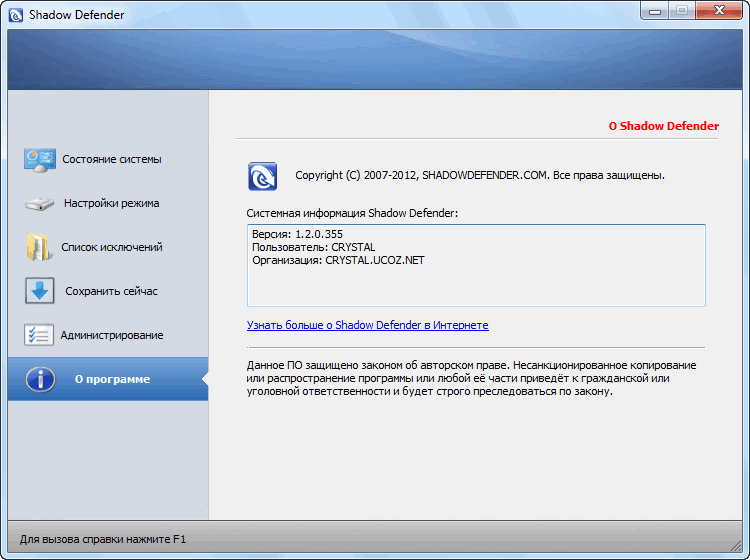The width and height of the screenshot is (750, 560).
Task: Minimize the Shadow Defender window
Action: tap(655, 11)
